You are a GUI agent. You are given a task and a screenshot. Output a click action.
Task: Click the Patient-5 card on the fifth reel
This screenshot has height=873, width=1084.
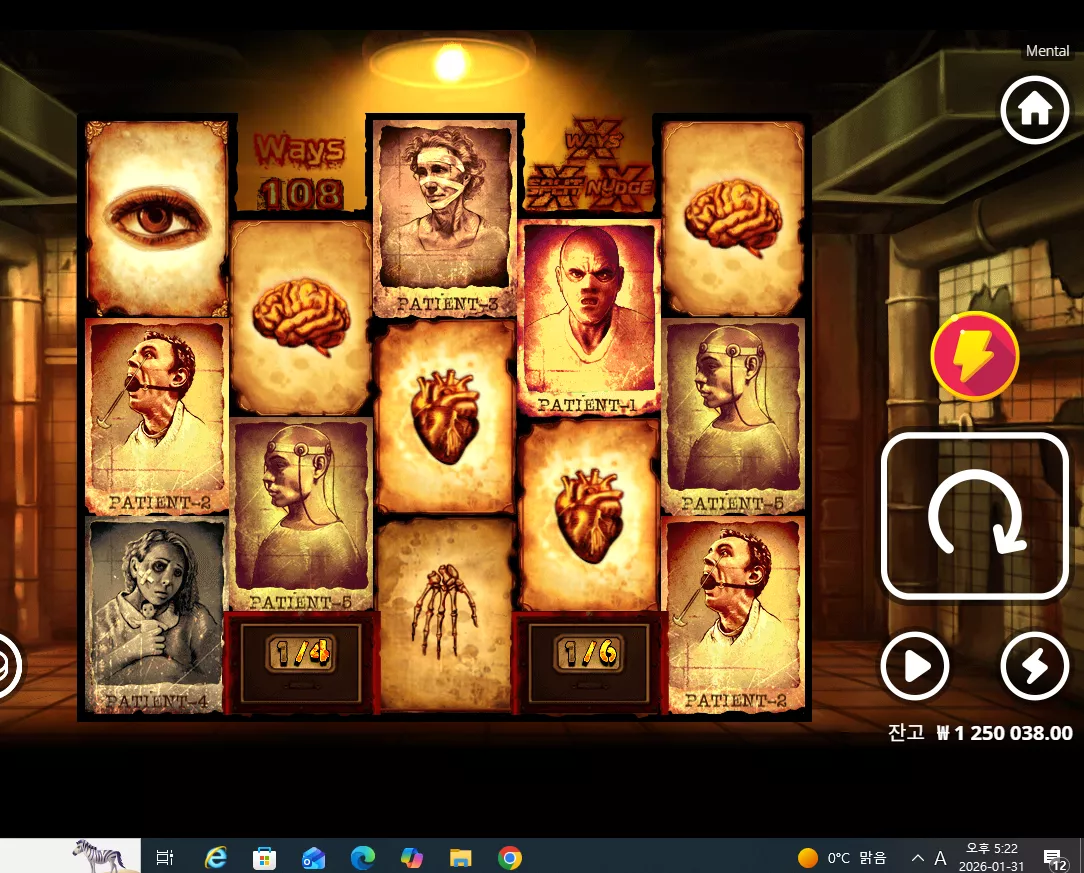pos(733,416)
